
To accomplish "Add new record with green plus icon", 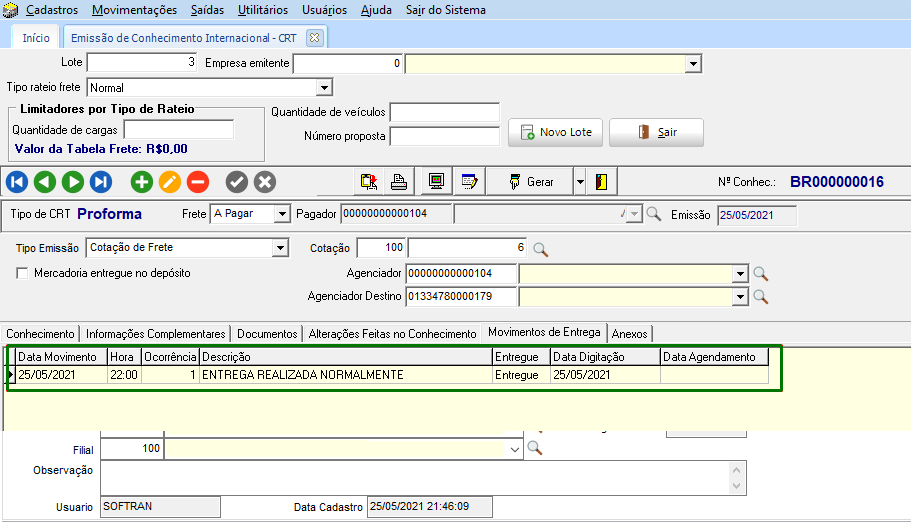I will pyautogui.click(x=141, y=182).
